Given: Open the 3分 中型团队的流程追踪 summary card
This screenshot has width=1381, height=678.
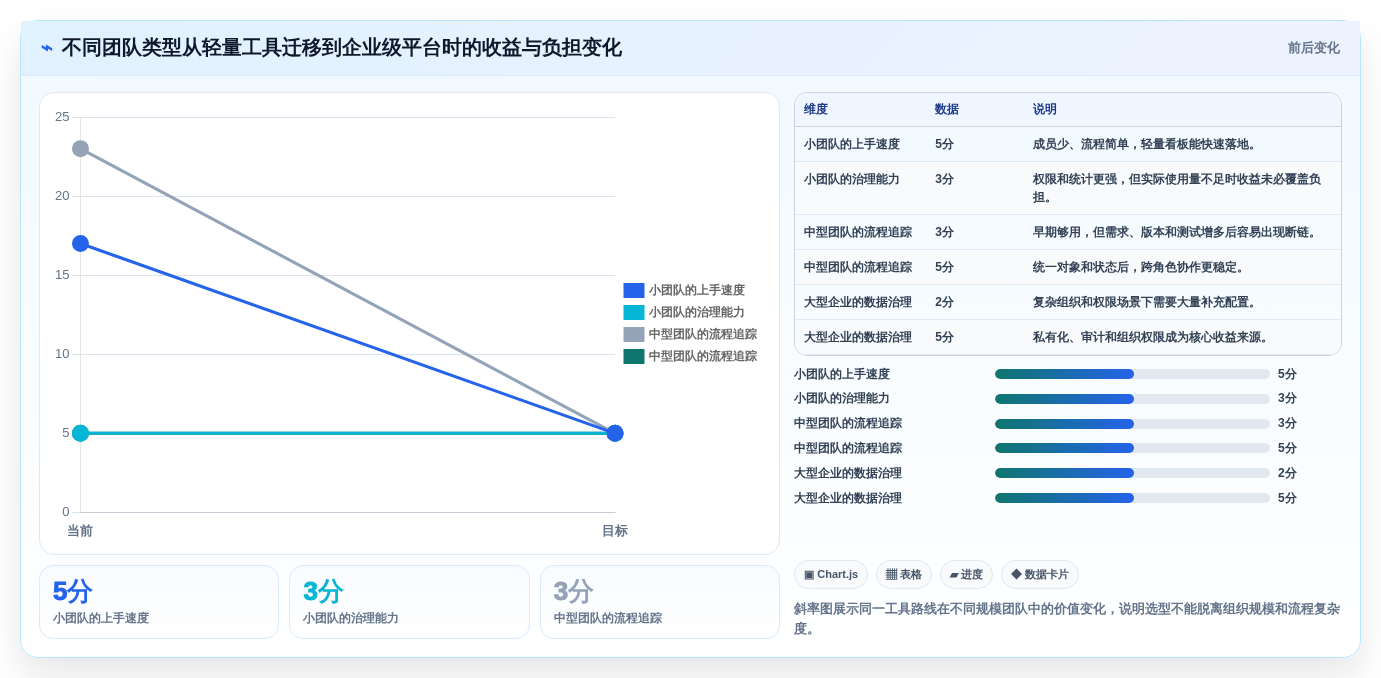Looking at the screenshot, I should tap(659, 602).
